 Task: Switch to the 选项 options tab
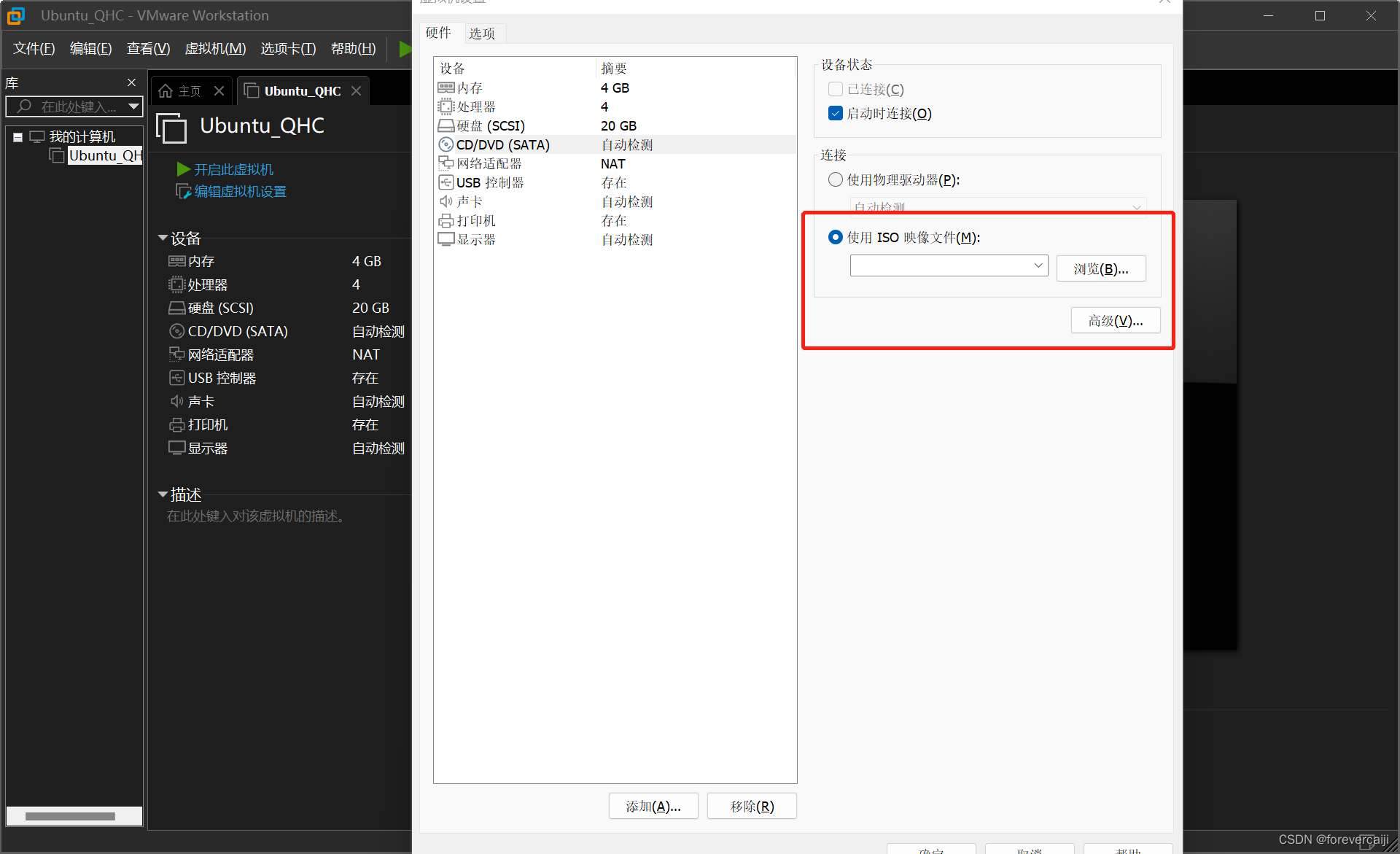click(x=482, y=34)
